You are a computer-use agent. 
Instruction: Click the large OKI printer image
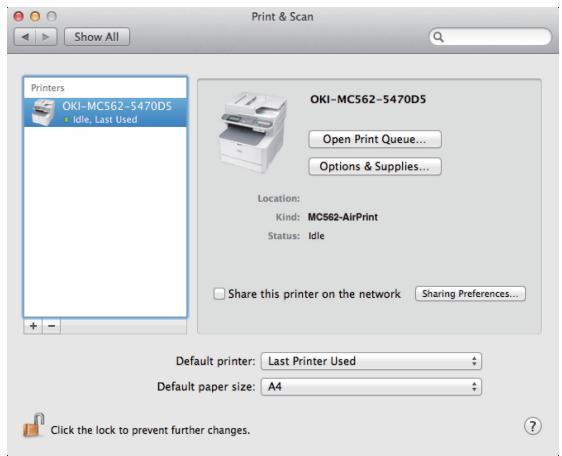pos(252,132)
